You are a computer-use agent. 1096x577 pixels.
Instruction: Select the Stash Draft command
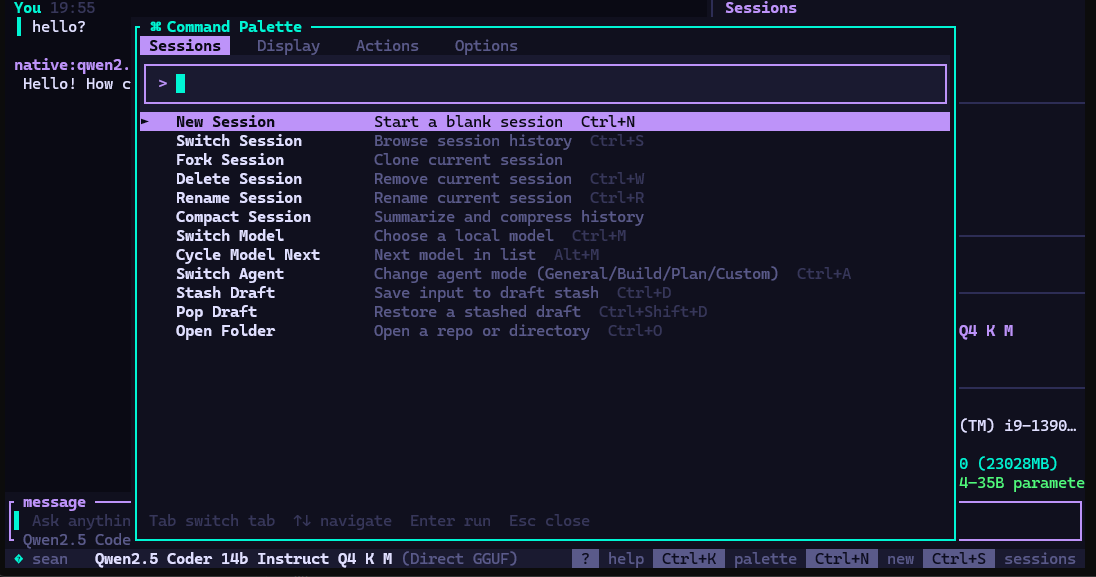[x=545, y=292]
